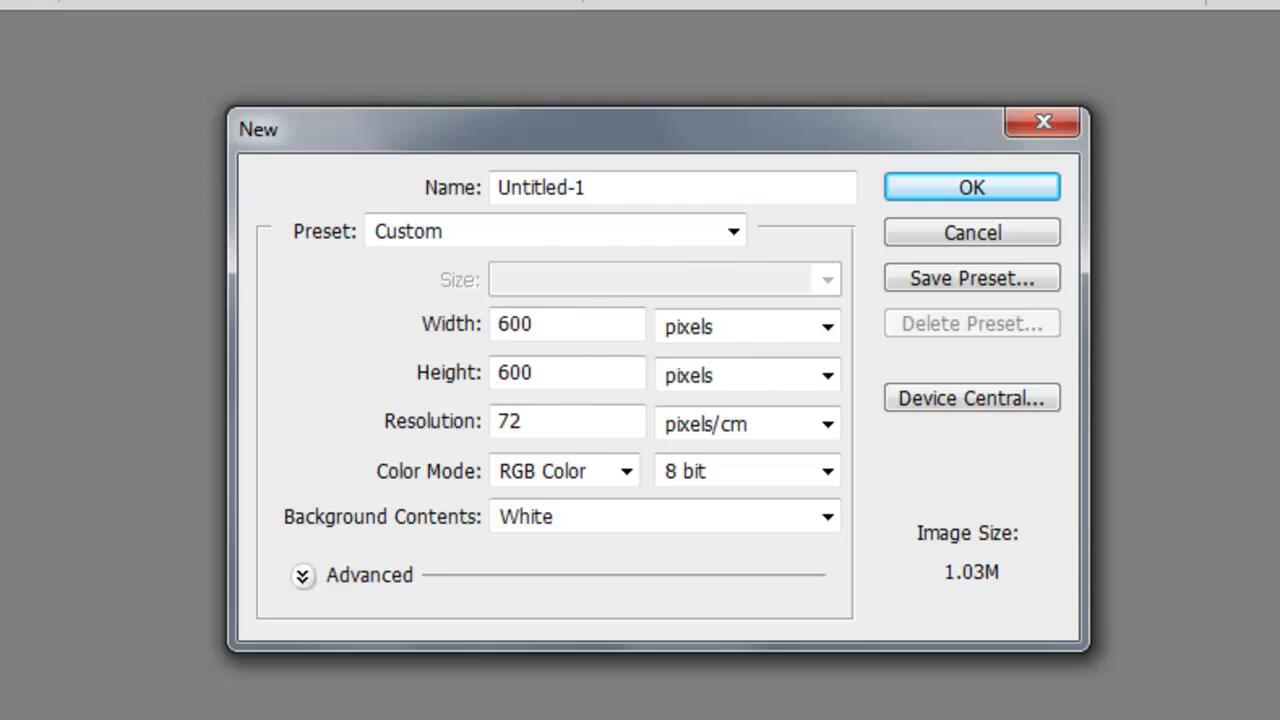Click the disabled Size dropdown

(665, 280)
